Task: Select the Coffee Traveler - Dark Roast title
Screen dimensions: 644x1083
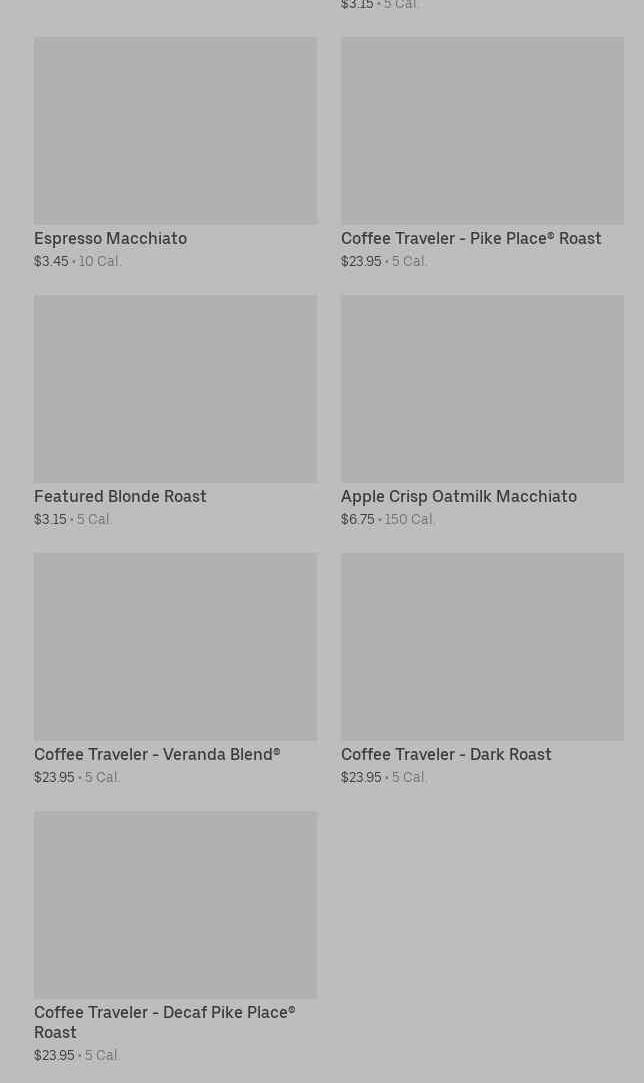Action: pyautogui.click(x=446, y=754)
